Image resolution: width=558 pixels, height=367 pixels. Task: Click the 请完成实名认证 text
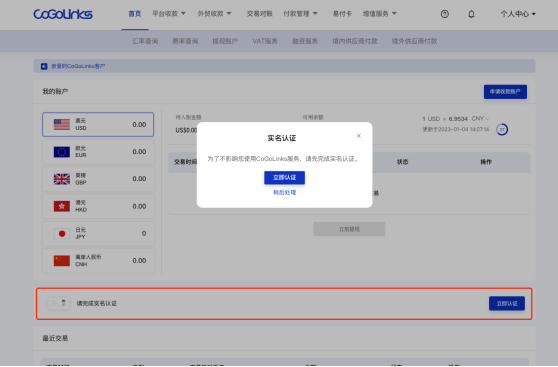[96, 303]
